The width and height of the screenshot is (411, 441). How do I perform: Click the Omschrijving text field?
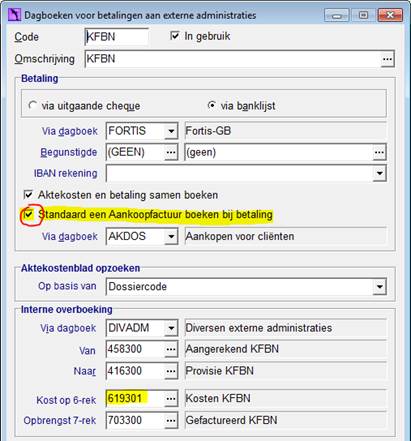[x=233, y=59]
